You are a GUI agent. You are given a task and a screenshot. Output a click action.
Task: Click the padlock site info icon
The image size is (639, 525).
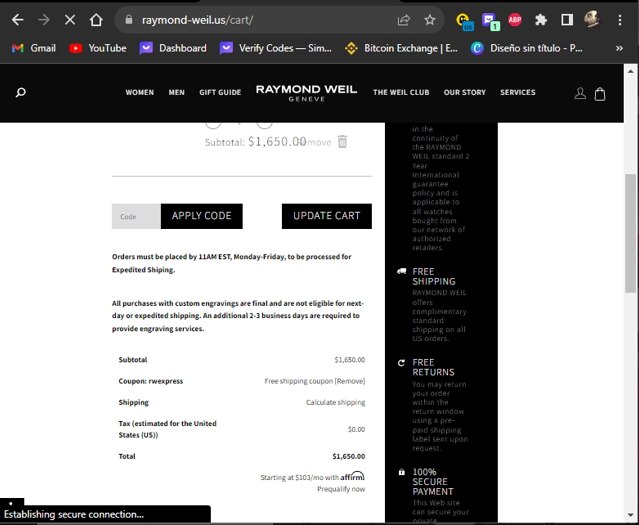[129, 20]
